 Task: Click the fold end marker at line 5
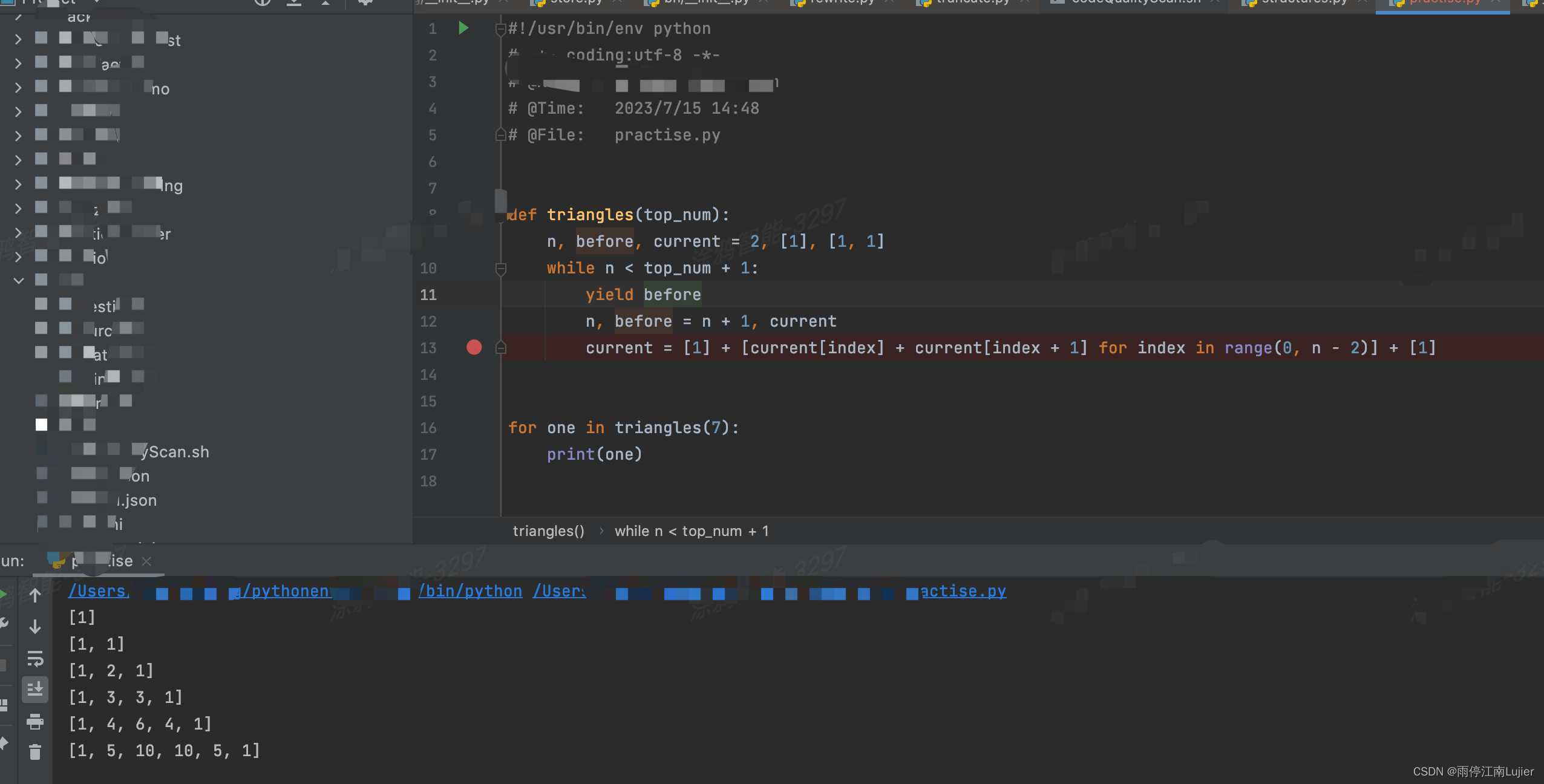click(500, 135)
